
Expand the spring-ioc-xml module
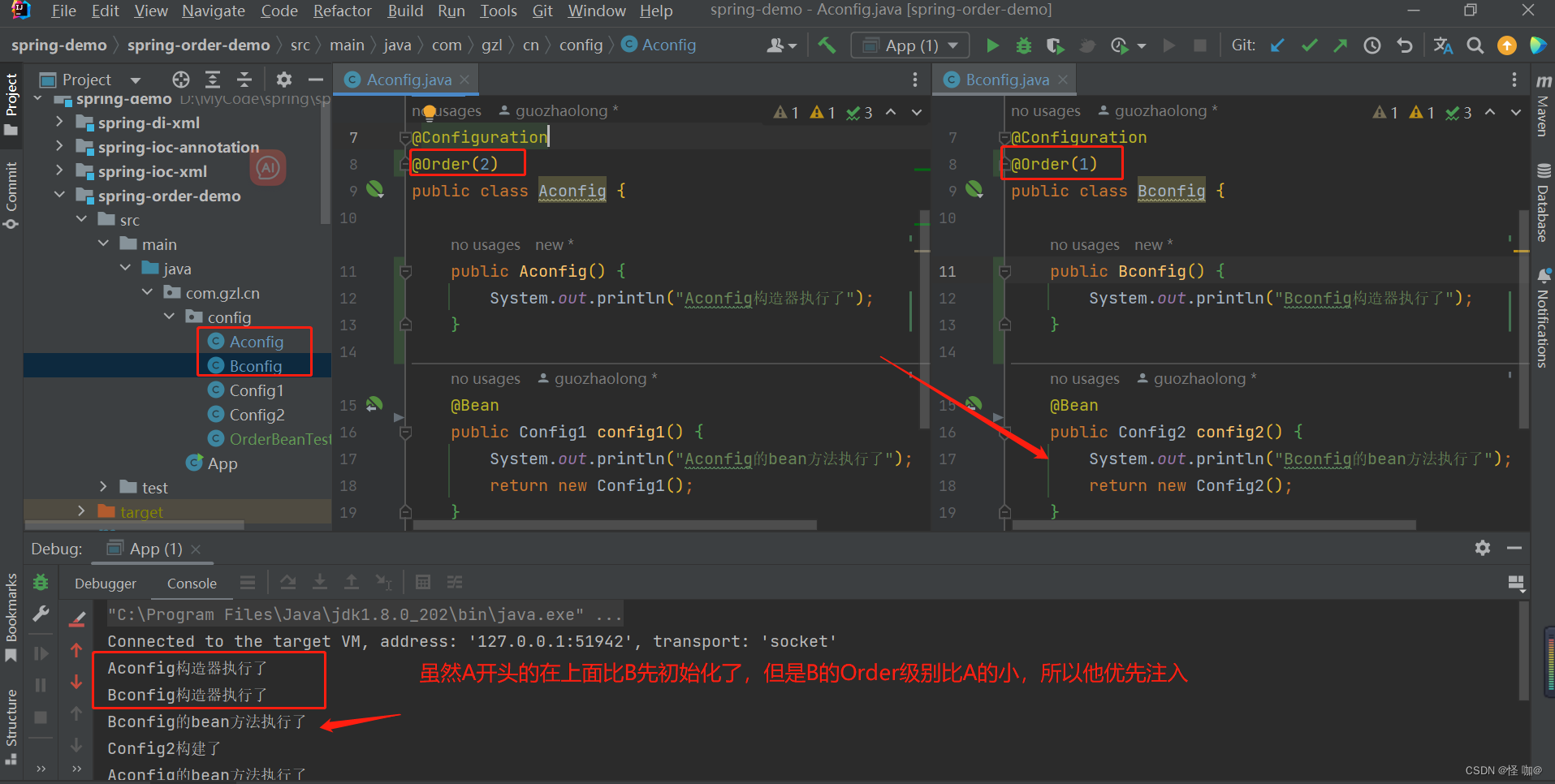59,171
